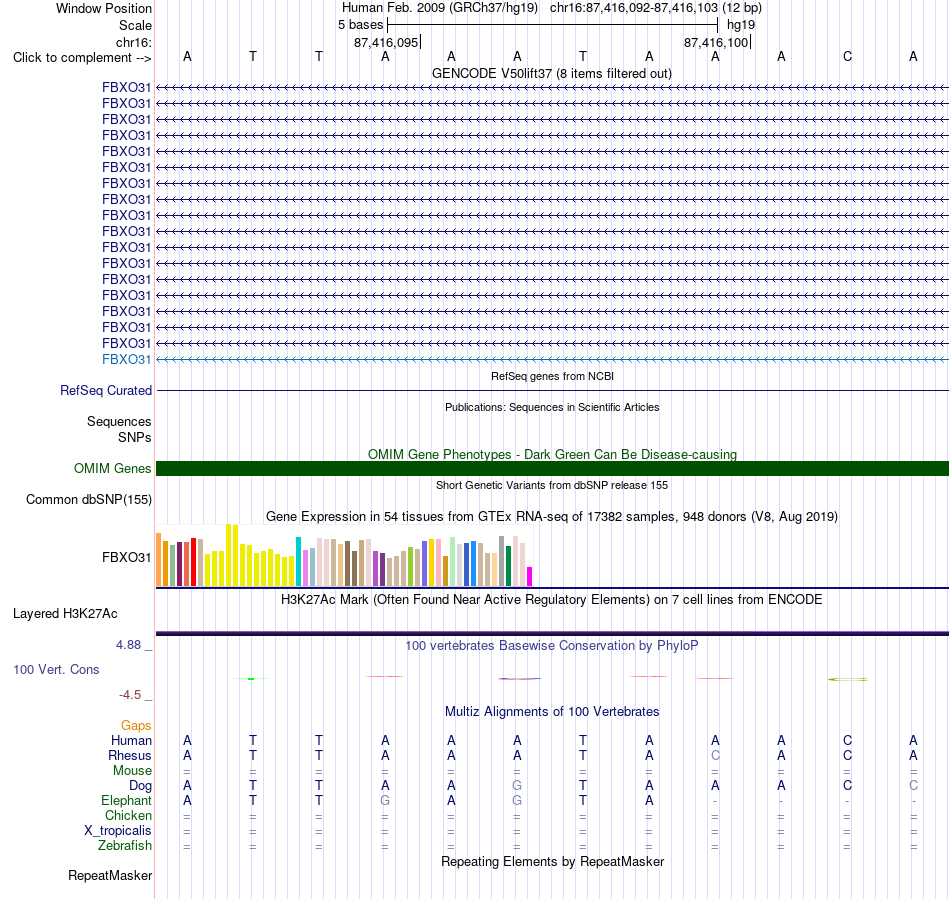The height and width of the screenshot is (899, 950).
Task: Click the 100 Vert. Cons label
Action: (x=56, y=669)
